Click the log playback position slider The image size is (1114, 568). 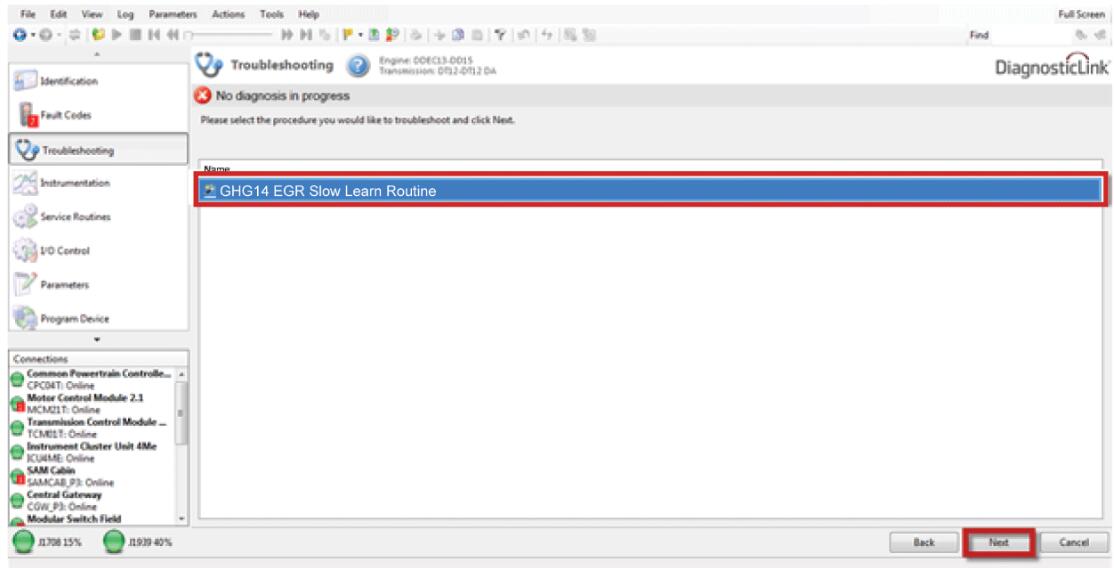(229, 35)
